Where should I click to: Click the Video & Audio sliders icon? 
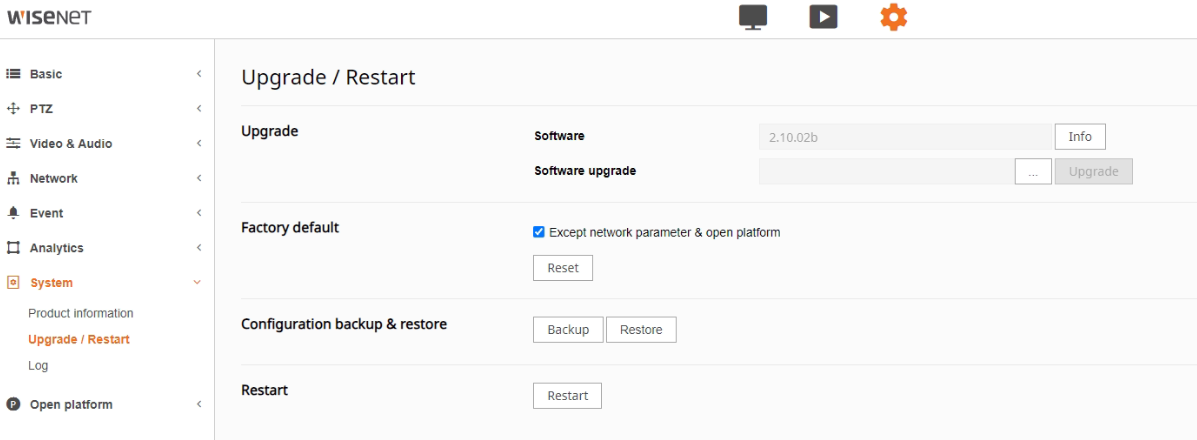pos(14,144)
